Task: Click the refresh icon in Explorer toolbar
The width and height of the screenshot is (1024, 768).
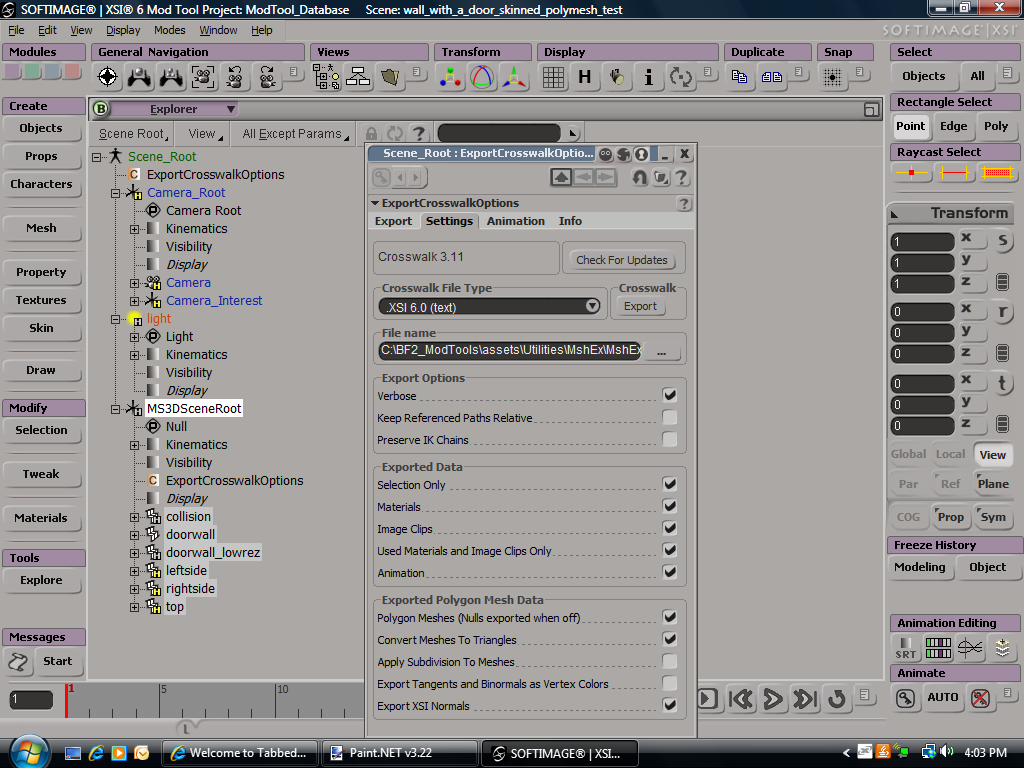Action: point(394,134)
